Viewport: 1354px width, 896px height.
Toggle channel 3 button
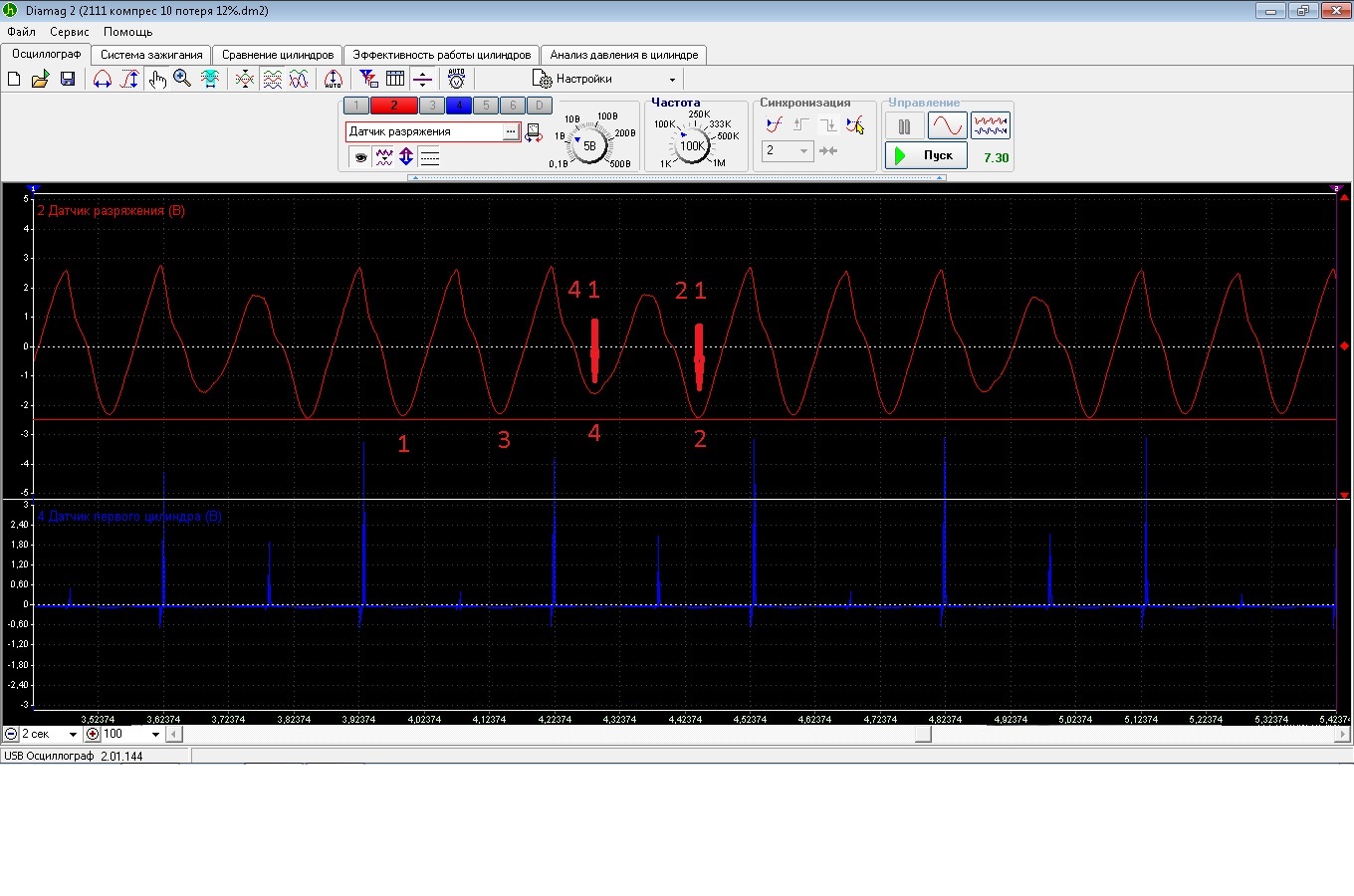(x=431, y=106)
